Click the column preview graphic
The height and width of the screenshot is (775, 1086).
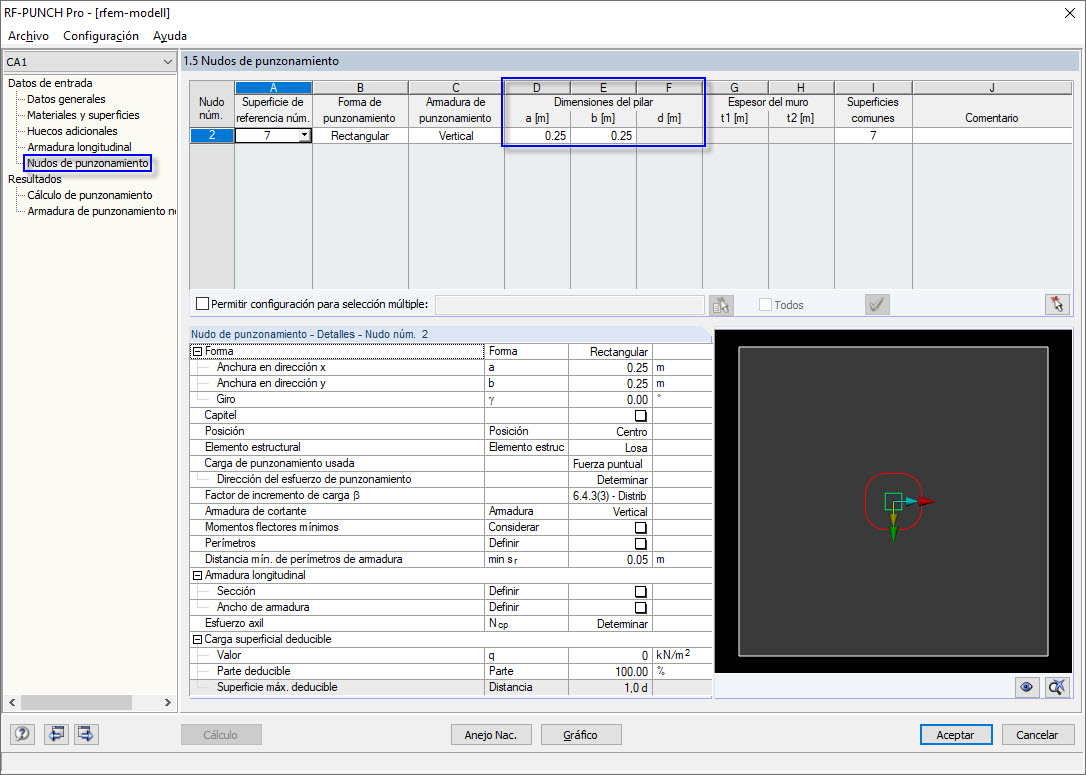pyautogui.click(x=893, y=501)
